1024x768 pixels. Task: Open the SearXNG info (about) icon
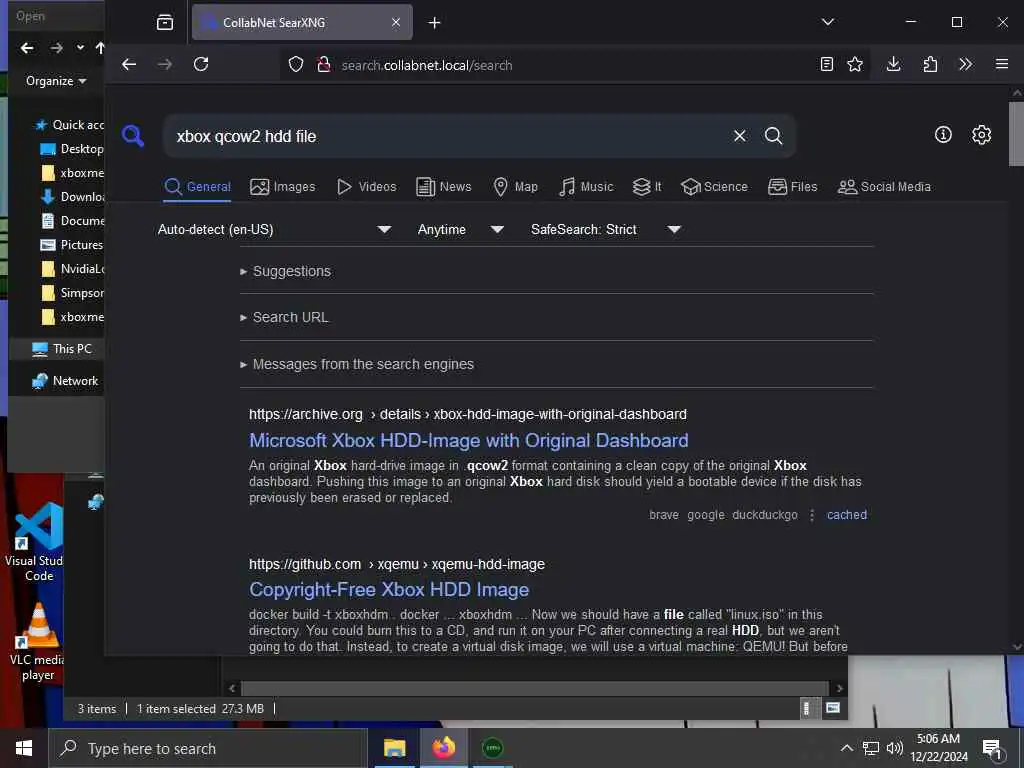(x=943, y=135)
